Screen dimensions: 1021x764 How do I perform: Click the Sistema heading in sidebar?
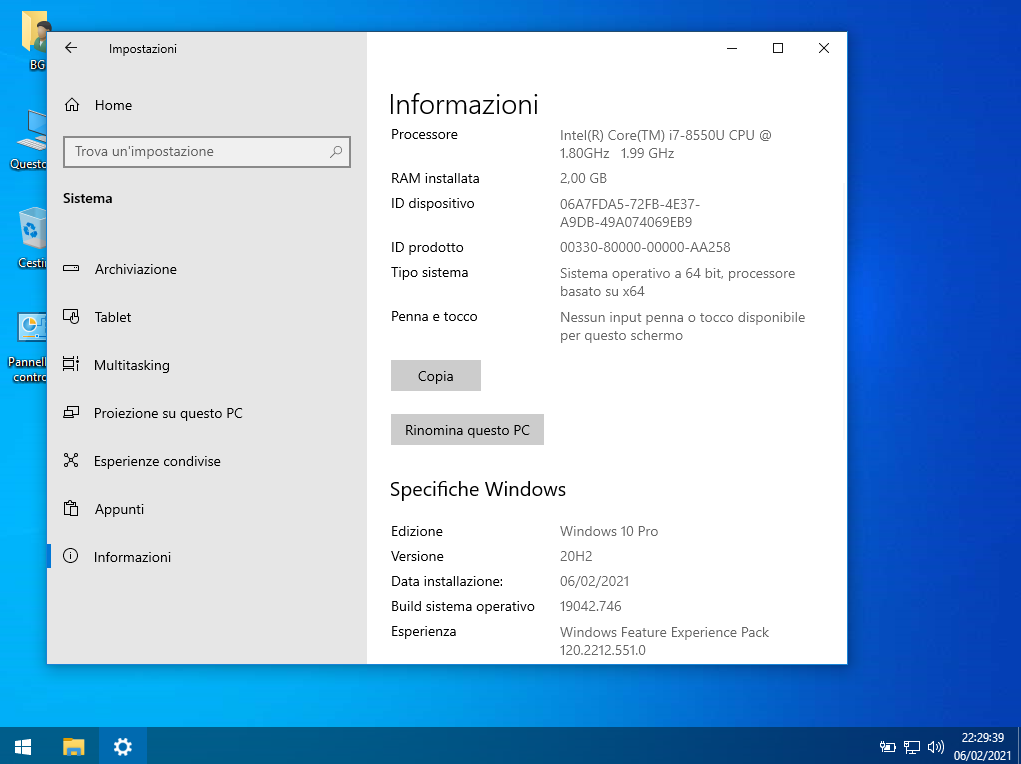click(87, 199)
